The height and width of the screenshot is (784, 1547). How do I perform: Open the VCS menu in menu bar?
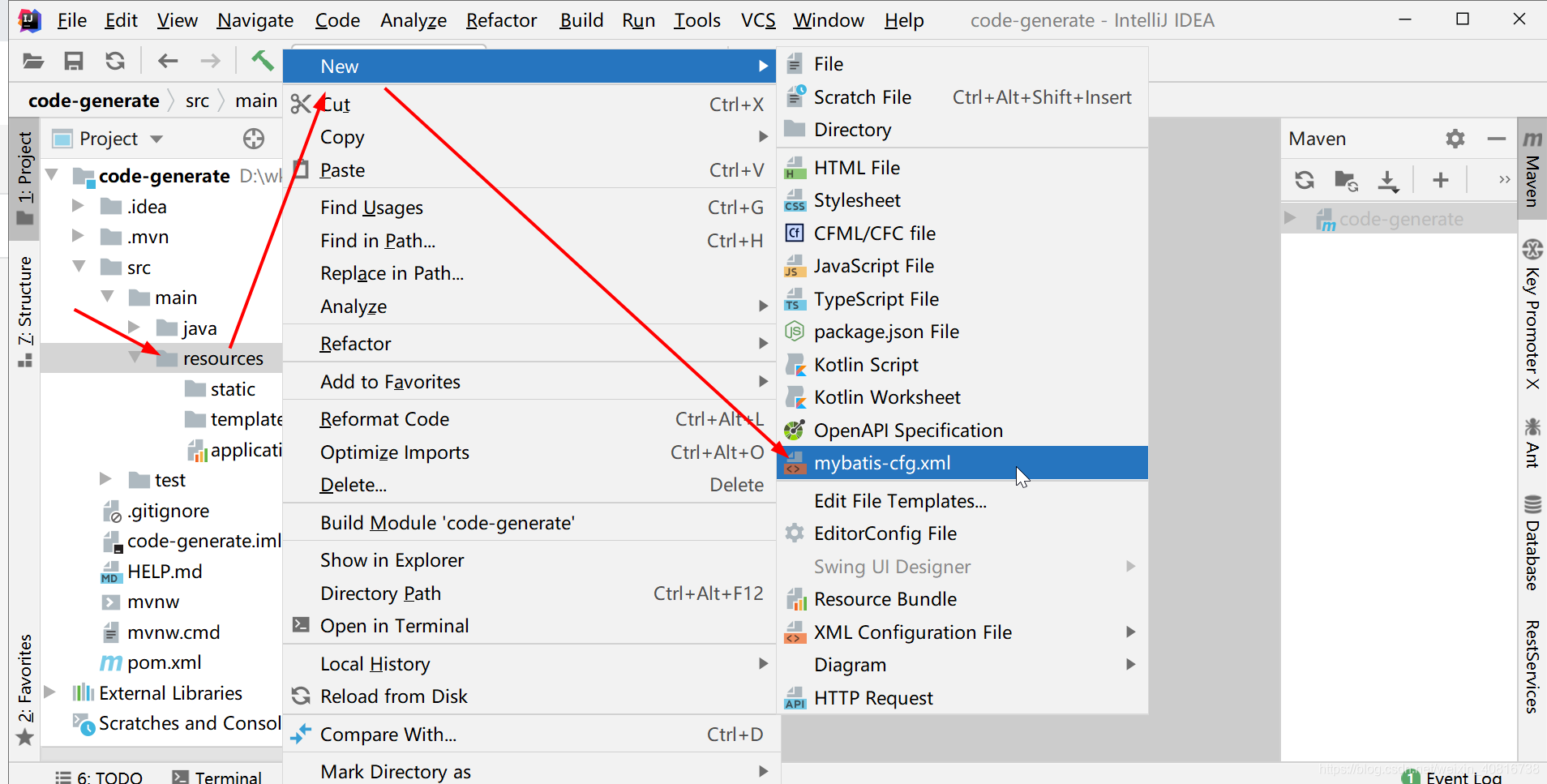[x=758, y=20]
